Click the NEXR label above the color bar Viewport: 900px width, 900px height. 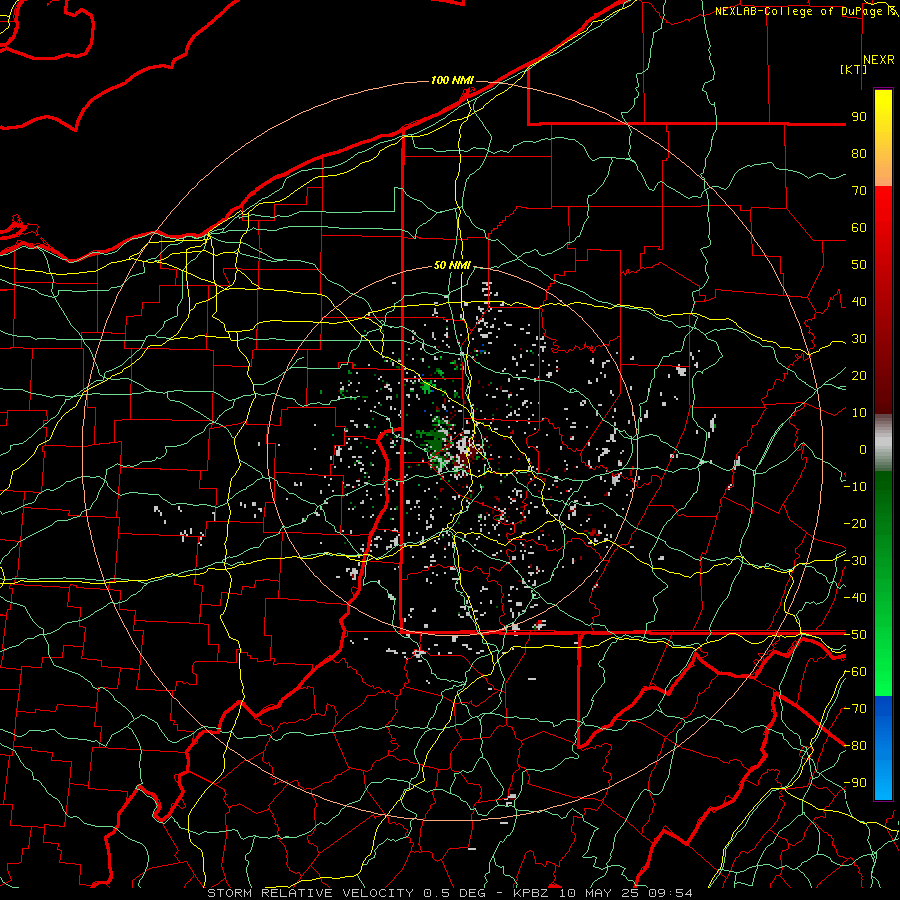pos(879,60)
